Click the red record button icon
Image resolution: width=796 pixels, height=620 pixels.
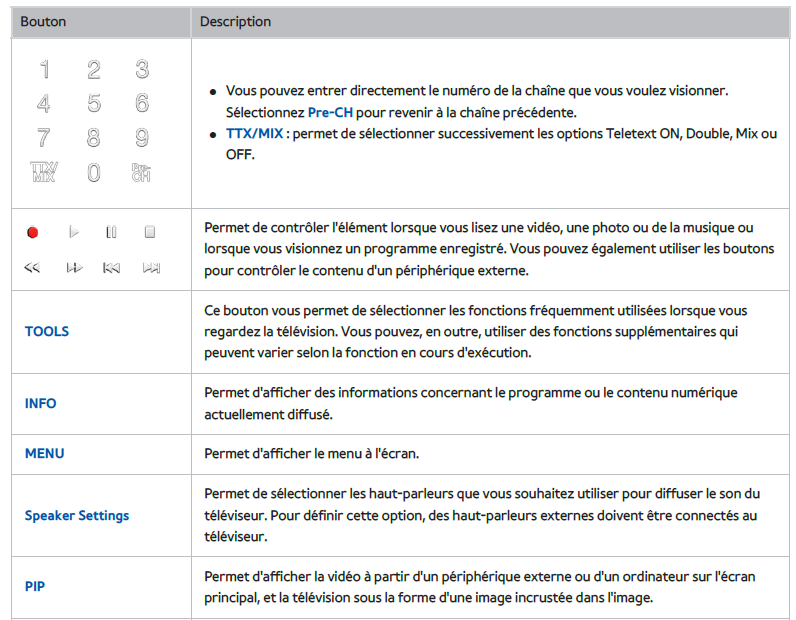(x=32, y=233)
